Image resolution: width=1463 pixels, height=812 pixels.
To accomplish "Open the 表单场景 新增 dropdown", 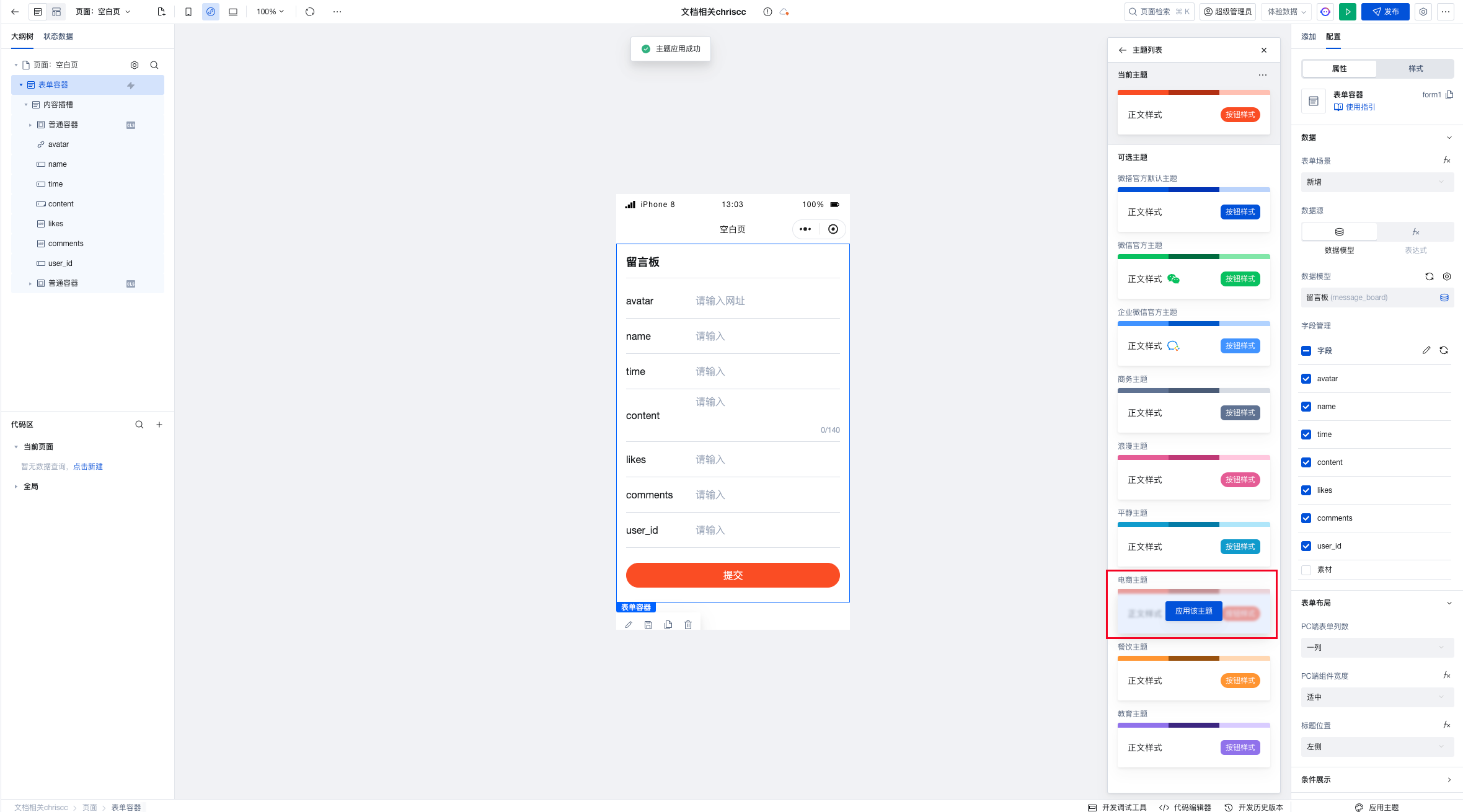I will pyautogui.click(x=1376, y=182).
